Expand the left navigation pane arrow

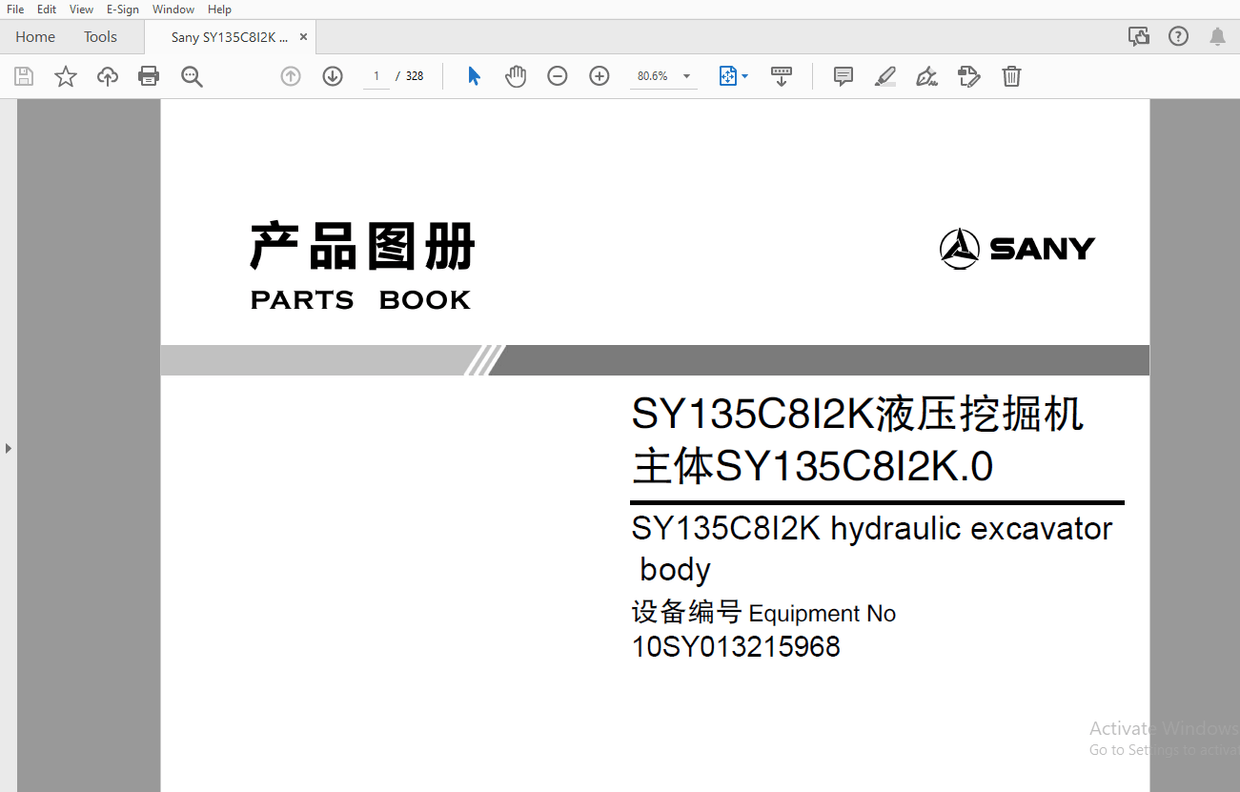click(9, 448)
